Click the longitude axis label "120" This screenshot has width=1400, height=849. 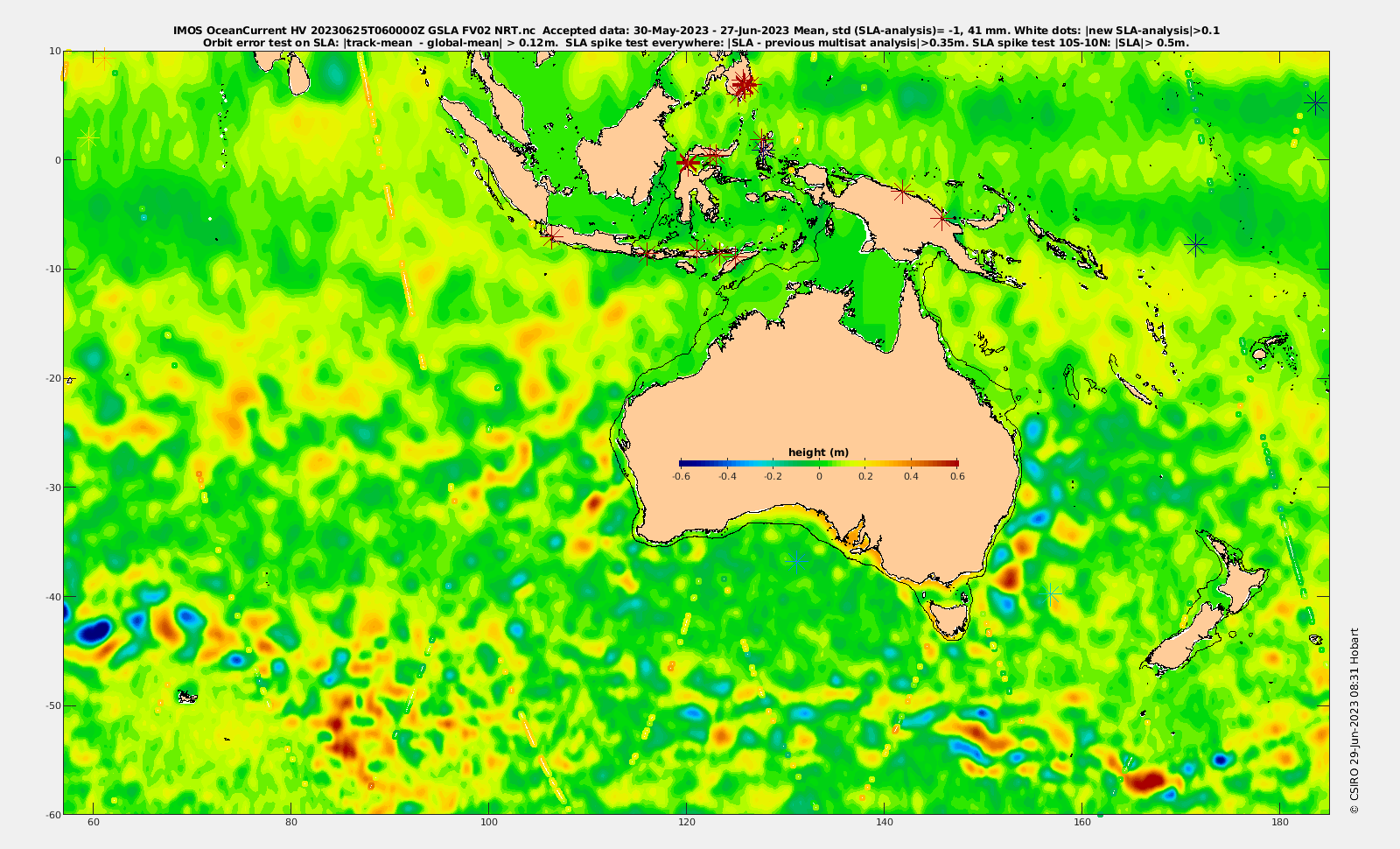tap(686, 823)
